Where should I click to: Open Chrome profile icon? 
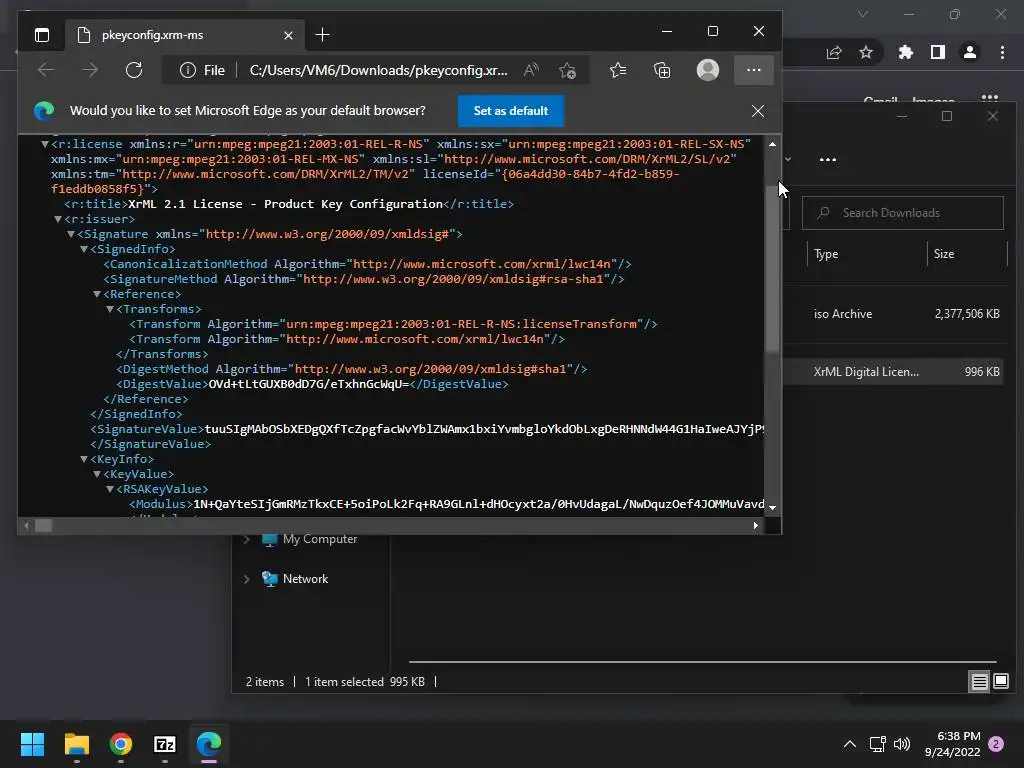(x=970, y=53)
